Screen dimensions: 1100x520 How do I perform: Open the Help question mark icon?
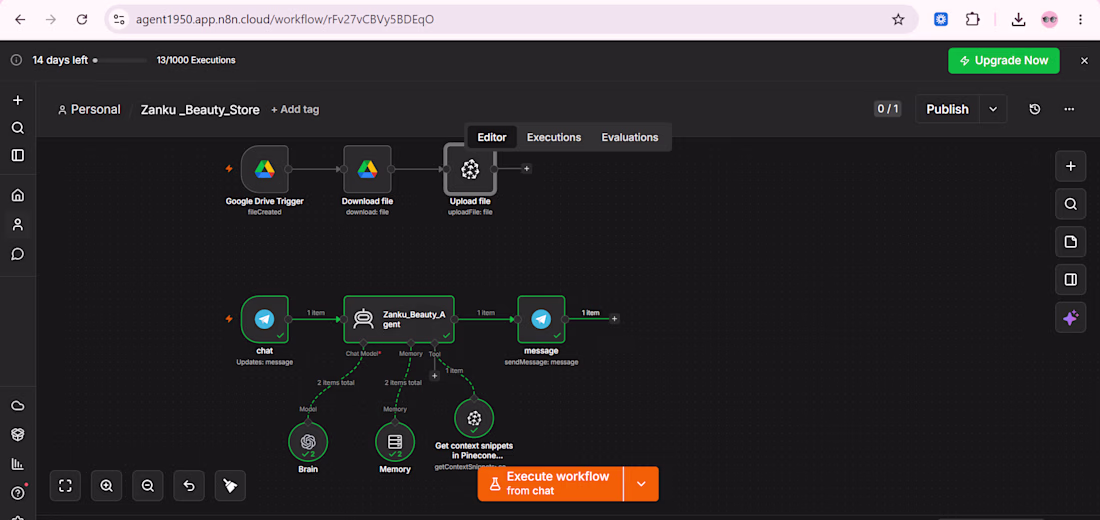click(18, 493)
